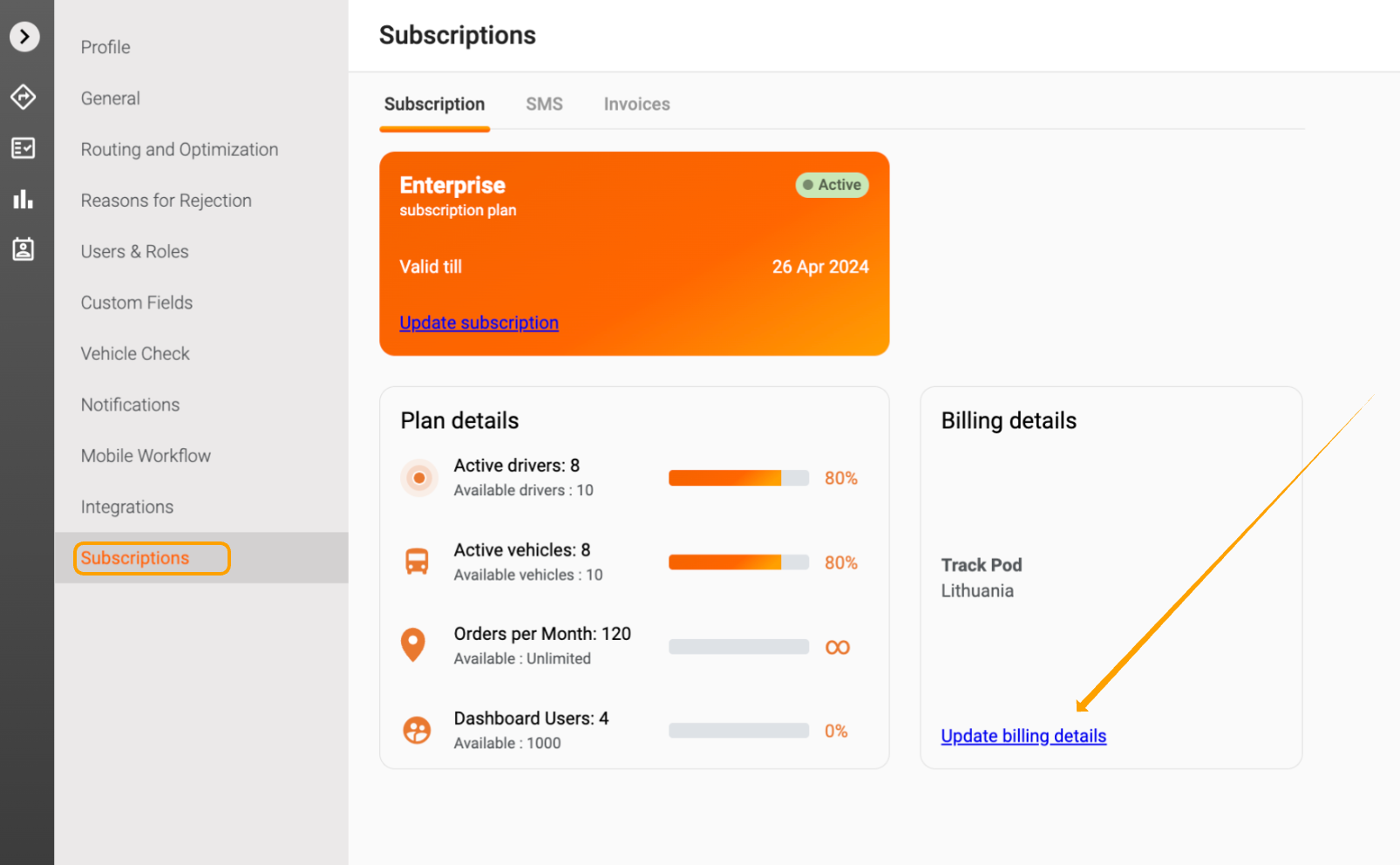Open the Mobile Workflow settings
Screen dimensions: 1400x865
click(146, 456)
